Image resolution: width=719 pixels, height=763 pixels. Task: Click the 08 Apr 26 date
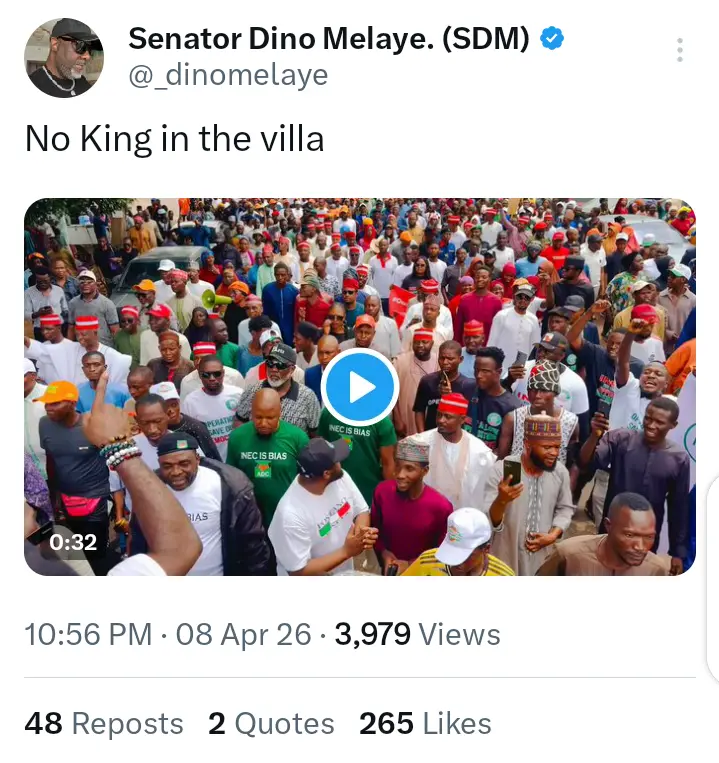(243, 634)
